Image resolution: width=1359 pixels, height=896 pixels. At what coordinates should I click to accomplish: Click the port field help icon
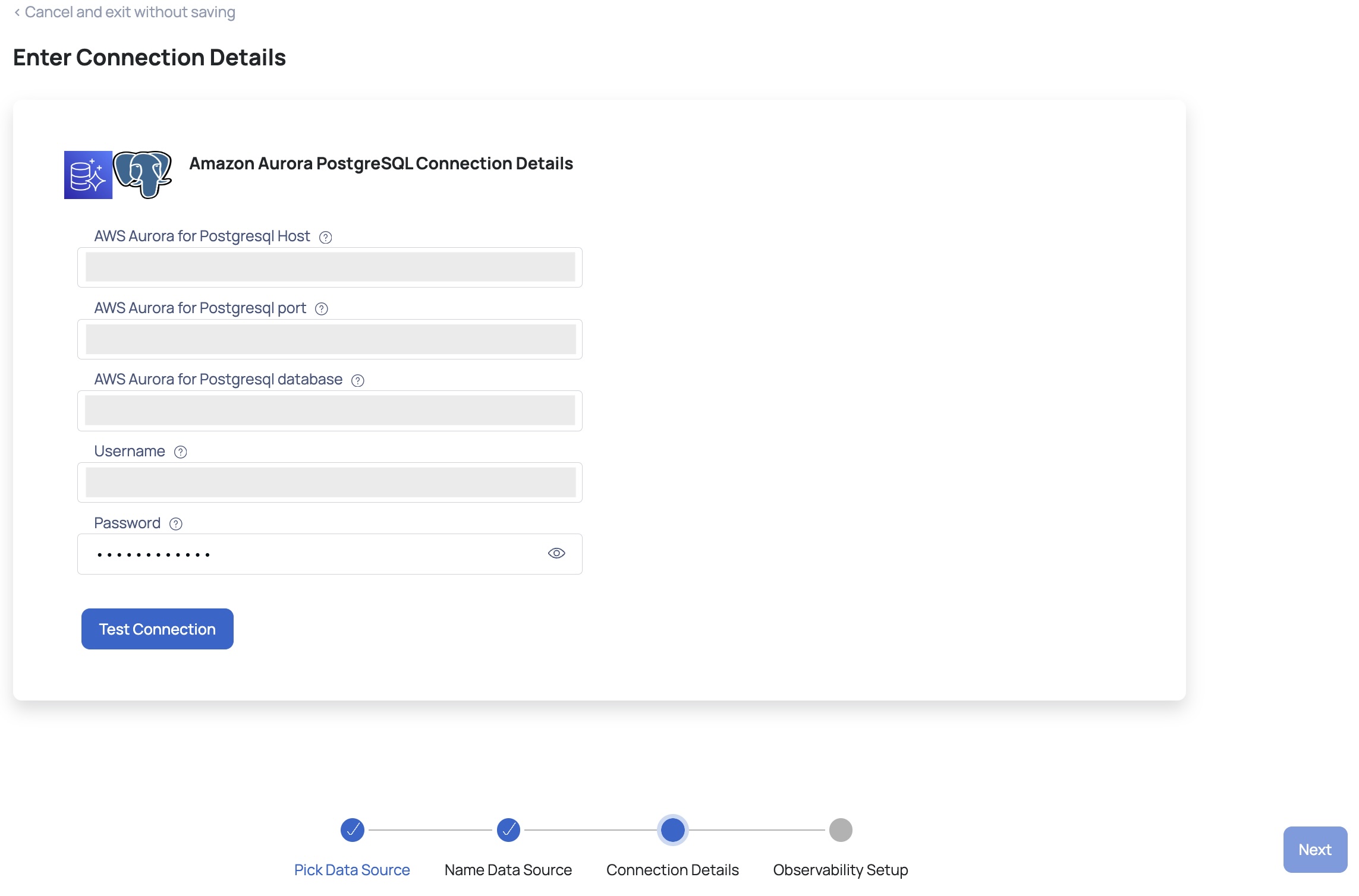322,309
